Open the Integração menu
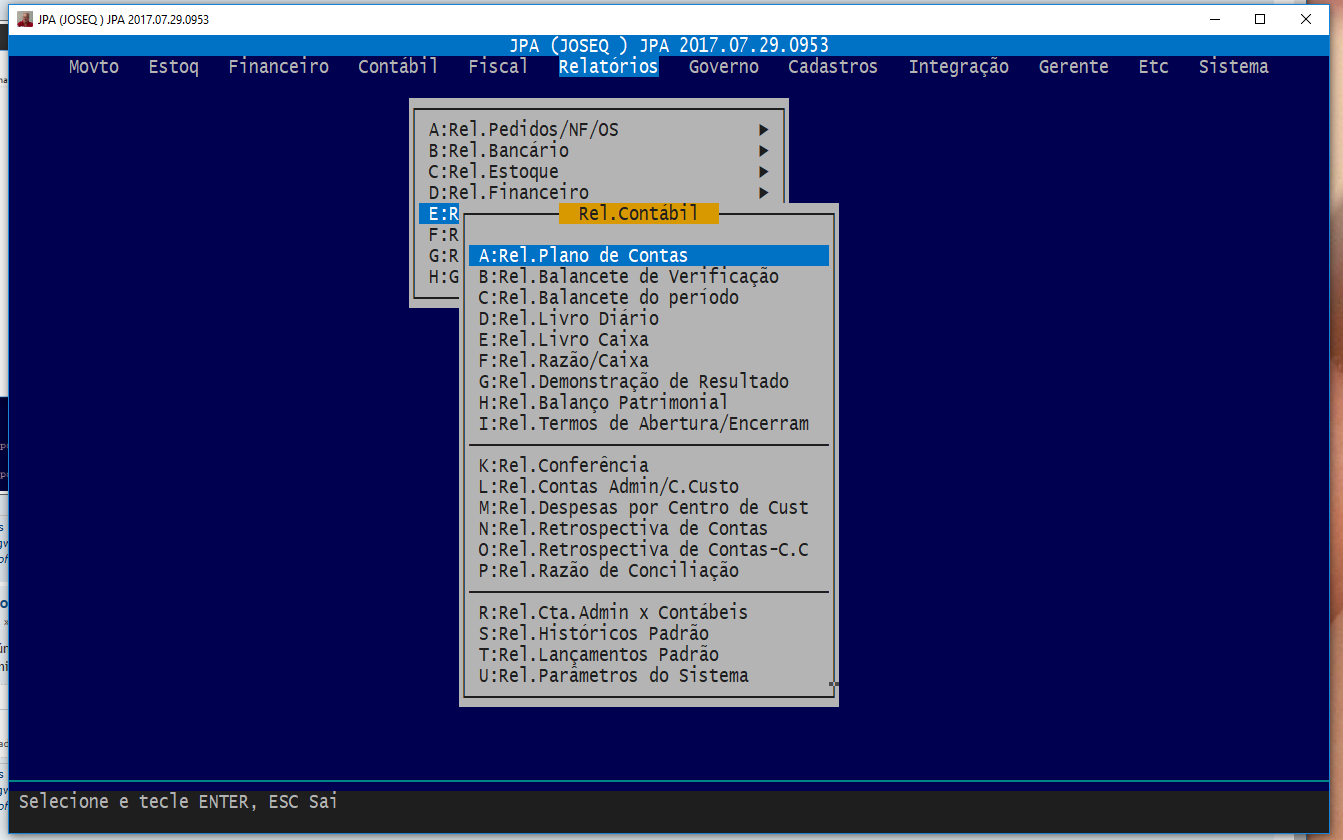The height and width of the screenshot is (840, 1343). click(959, 67)
